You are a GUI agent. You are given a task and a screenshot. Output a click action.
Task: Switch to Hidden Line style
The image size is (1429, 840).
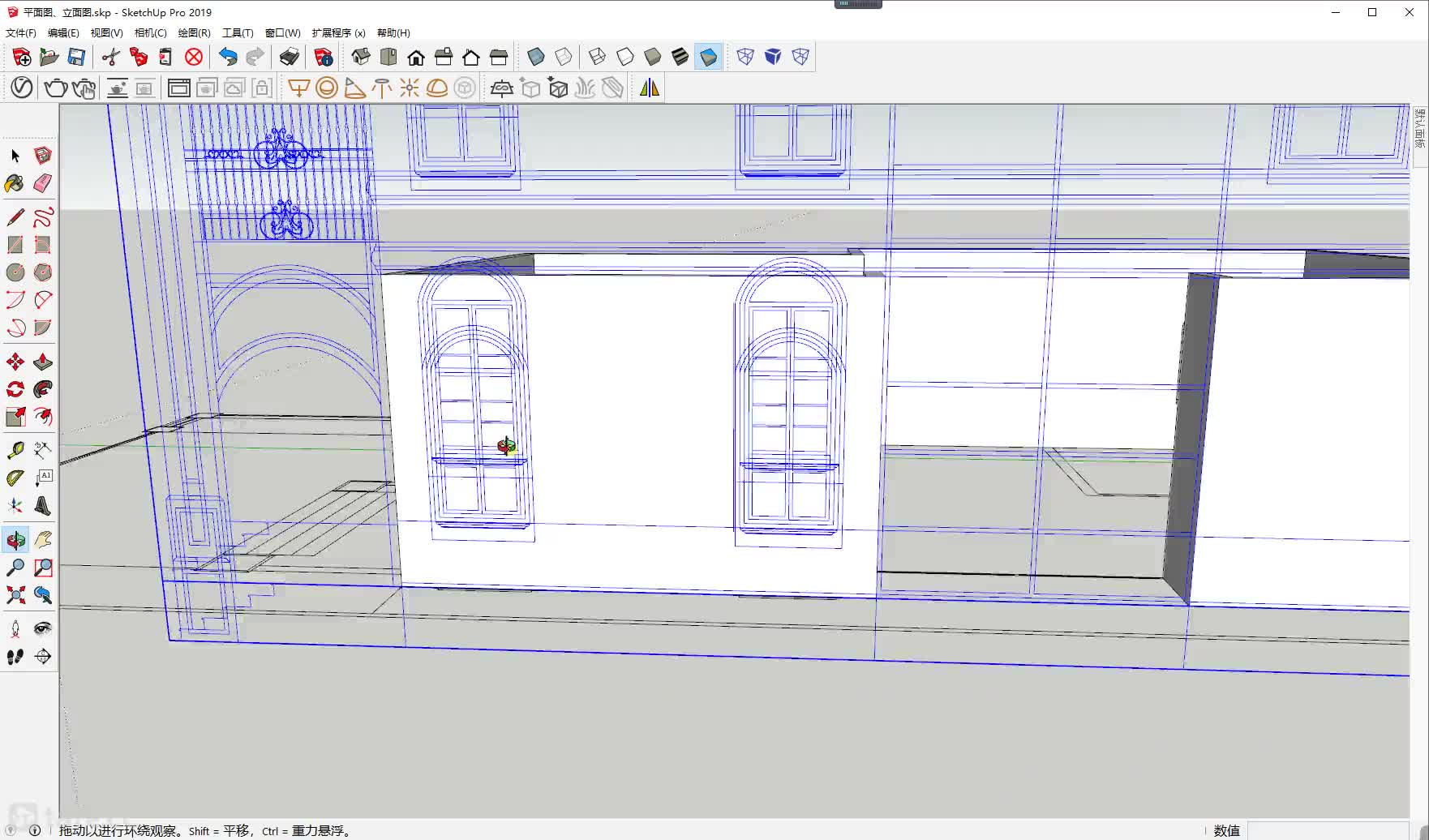(625, 57)
